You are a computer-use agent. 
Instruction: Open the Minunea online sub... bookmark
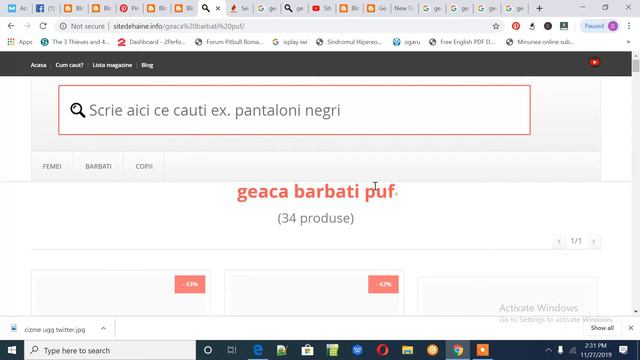[540, 42]
